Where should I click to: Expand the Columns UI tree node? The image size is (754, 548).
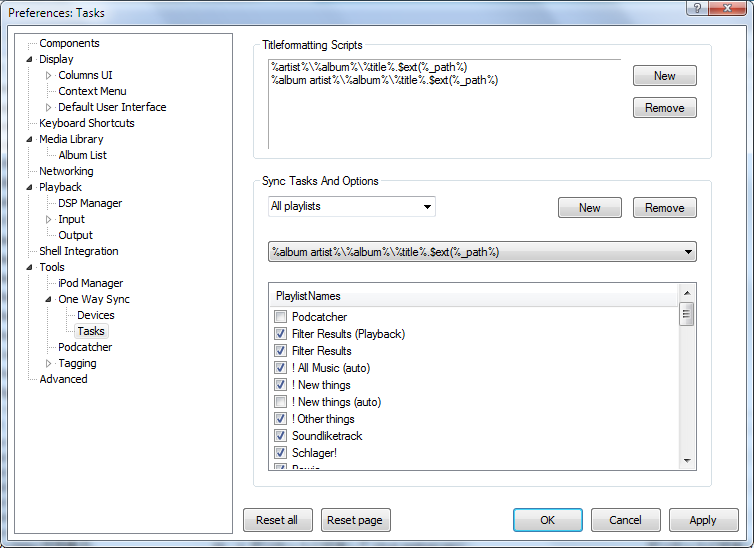click(x=49, y=75)
